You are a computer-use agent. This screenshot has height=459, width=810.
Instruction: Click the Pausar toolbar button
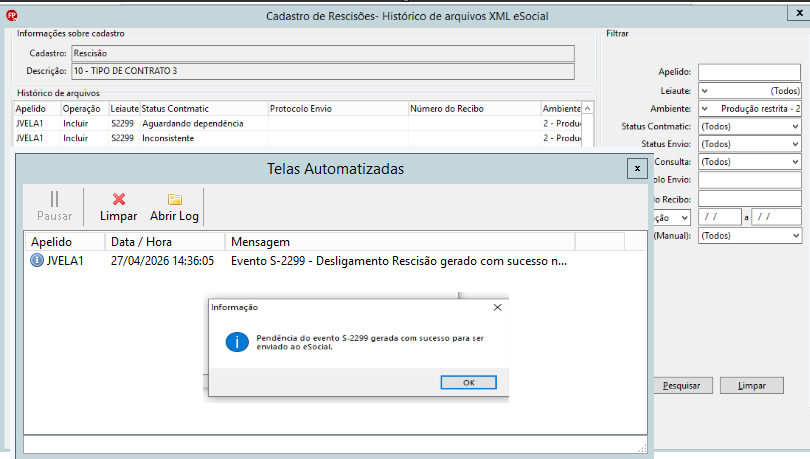click(x=54, y=206)
